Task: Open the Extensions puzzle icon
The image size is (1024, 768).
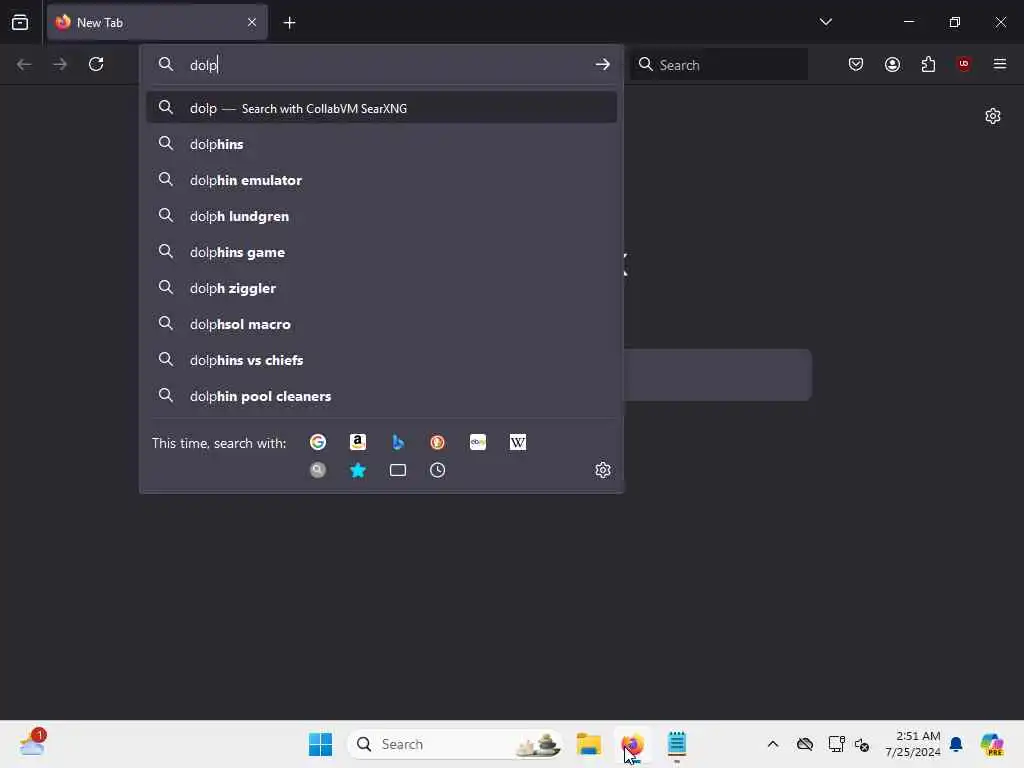Action: click(x=929, y=64)
